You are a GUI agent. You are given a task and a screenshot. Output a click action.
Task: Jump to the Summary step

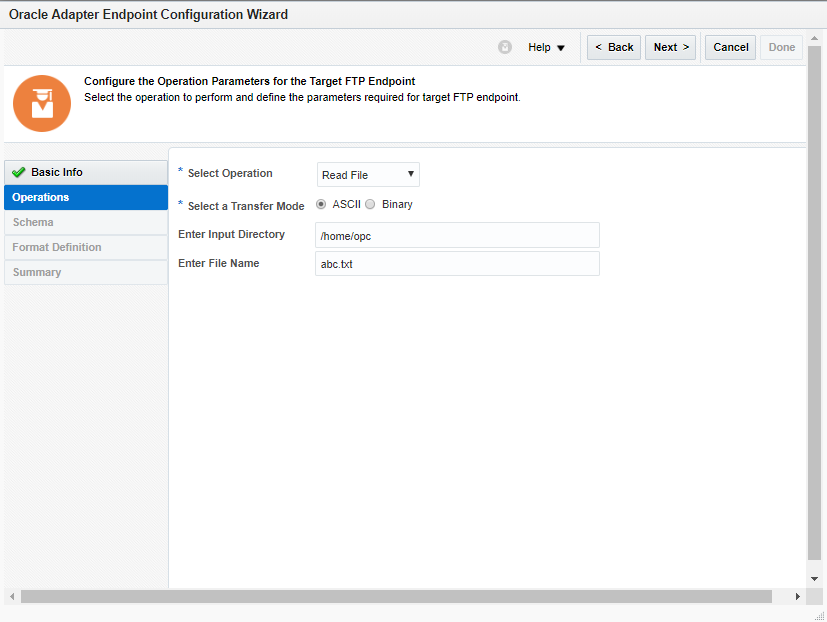[86, 272]
